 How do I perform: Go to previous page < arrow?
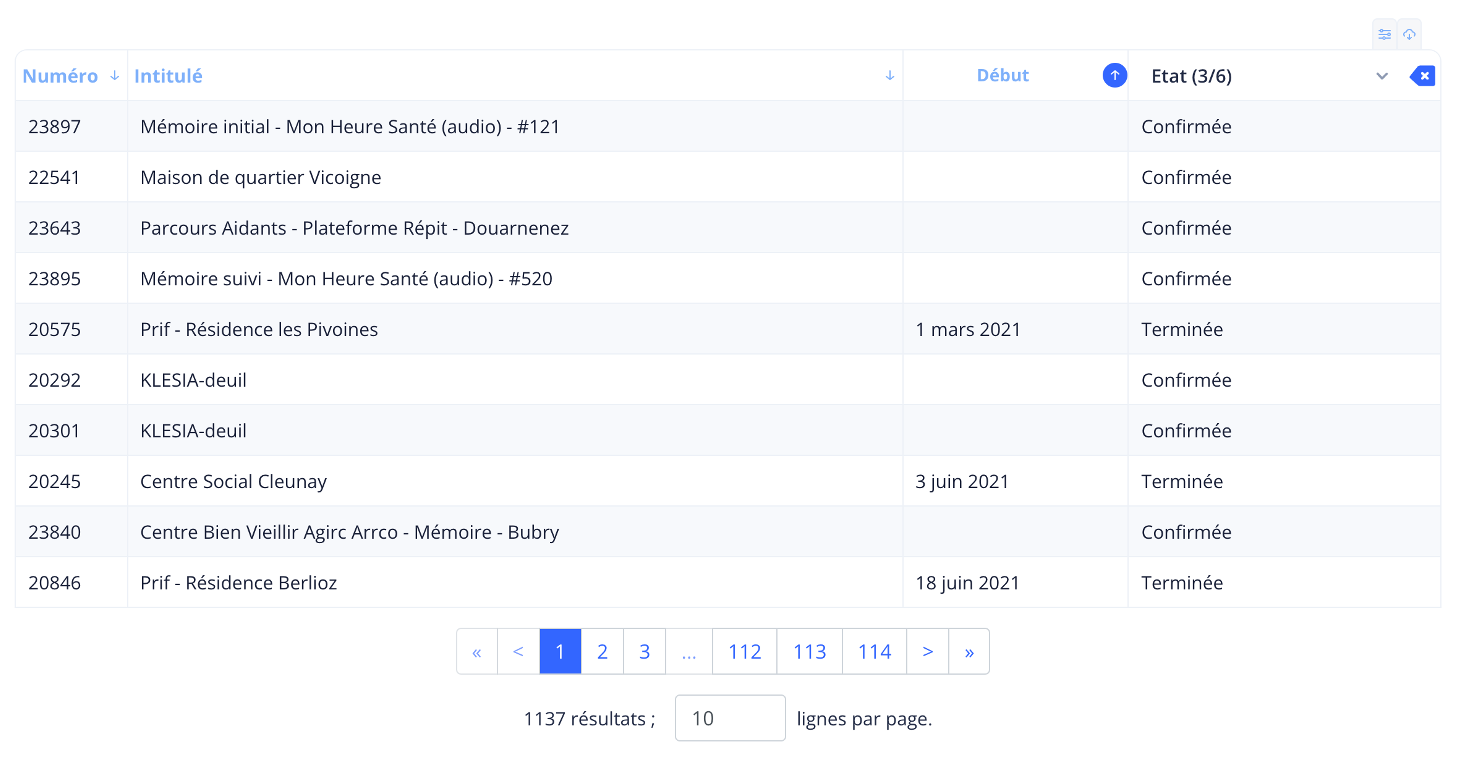(x=518, y=652)
